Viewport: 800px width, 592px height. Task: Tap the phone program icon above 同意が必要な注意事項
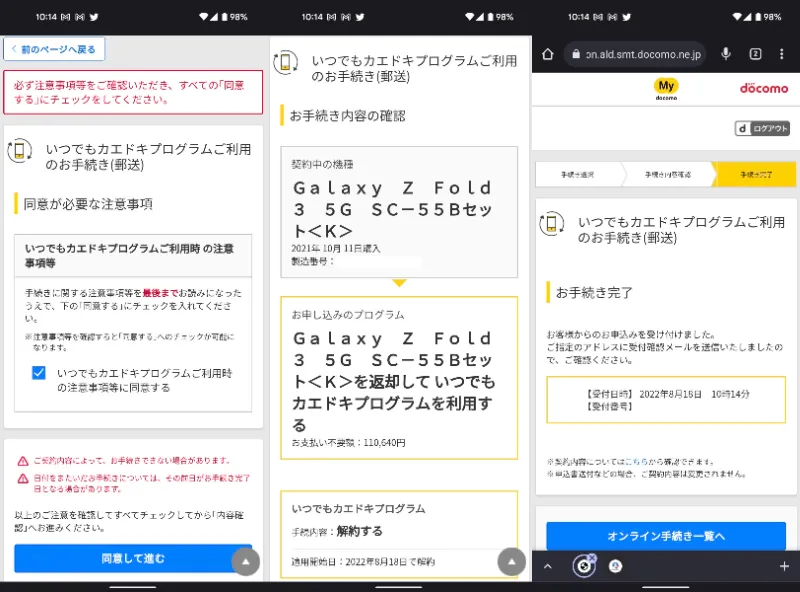20,151
